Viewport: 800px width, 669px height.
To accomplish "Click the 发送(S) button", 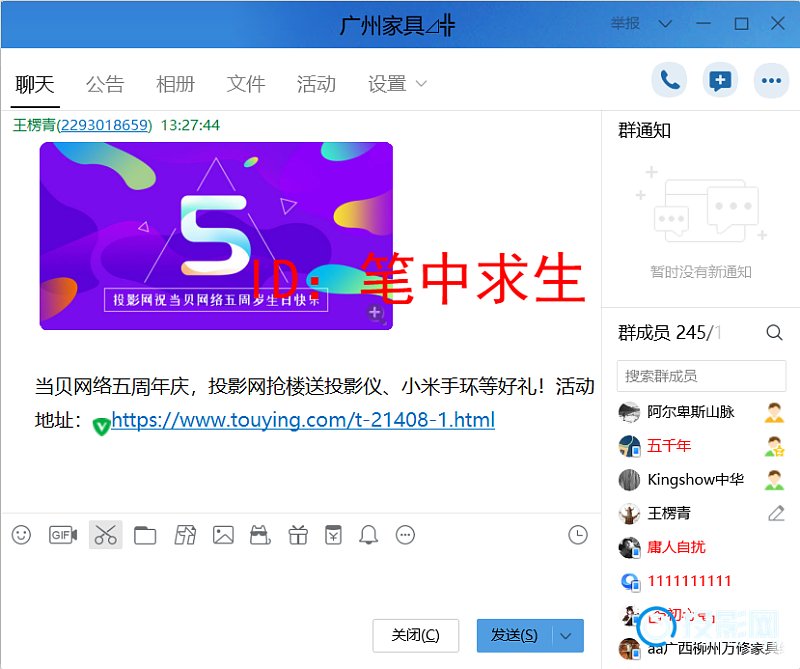I will 514,636.
